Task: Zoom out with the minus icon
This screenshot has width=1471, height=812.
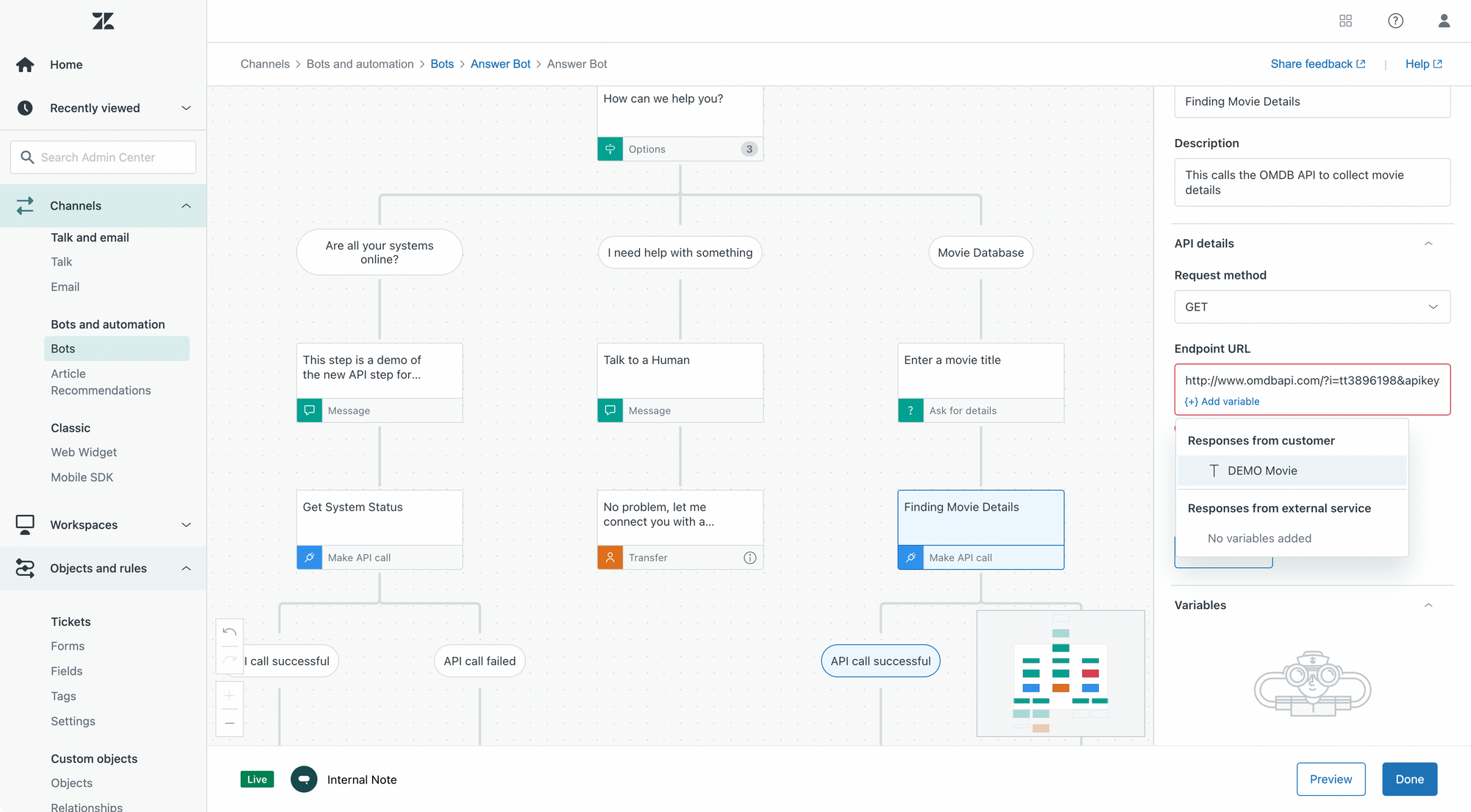Action: click(x=229, y=723)
